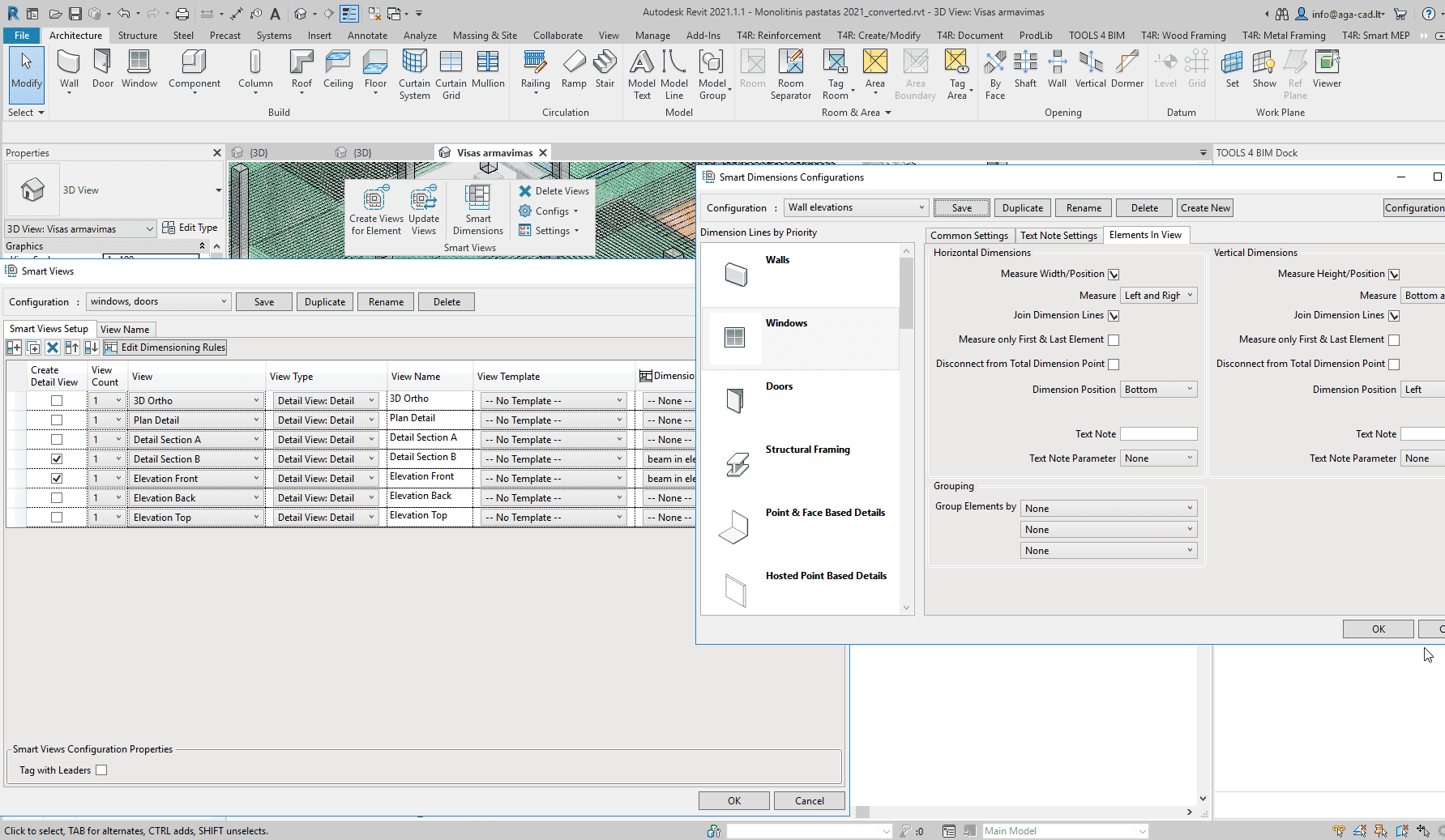Select the Dormer opening tool
The height and width of the screenshot is (840, 1445).
click(1127, 69)
